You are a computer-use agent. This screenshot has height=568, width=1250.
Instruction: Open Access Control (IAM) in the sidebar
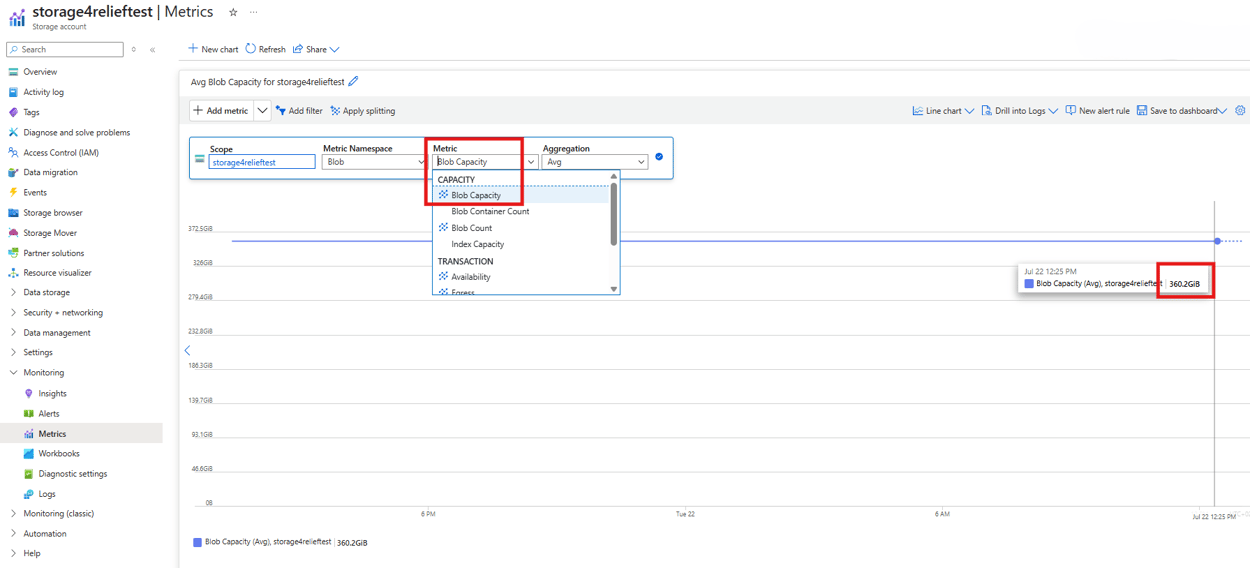(x=60, y=153)
